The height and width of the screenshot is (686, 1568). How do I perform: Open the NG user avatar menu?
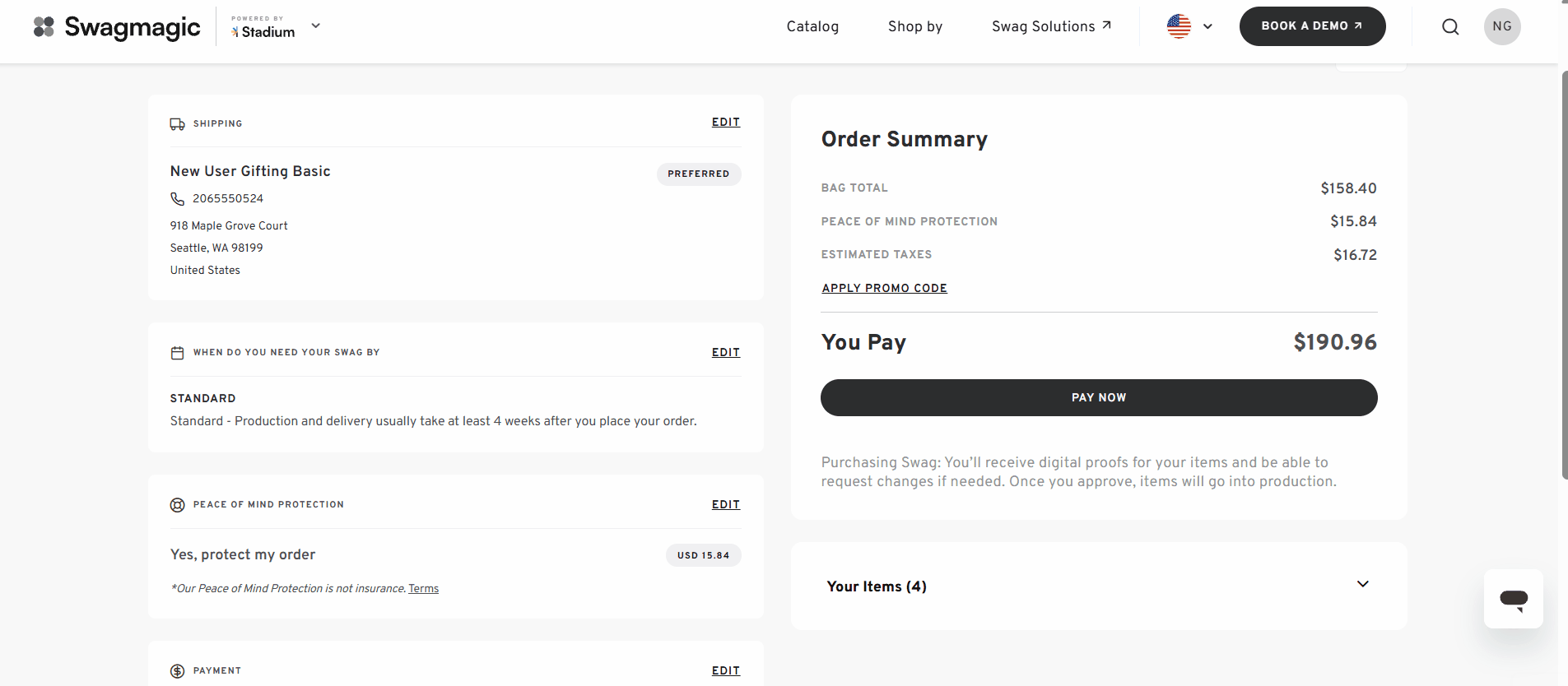pos(1502,26)
